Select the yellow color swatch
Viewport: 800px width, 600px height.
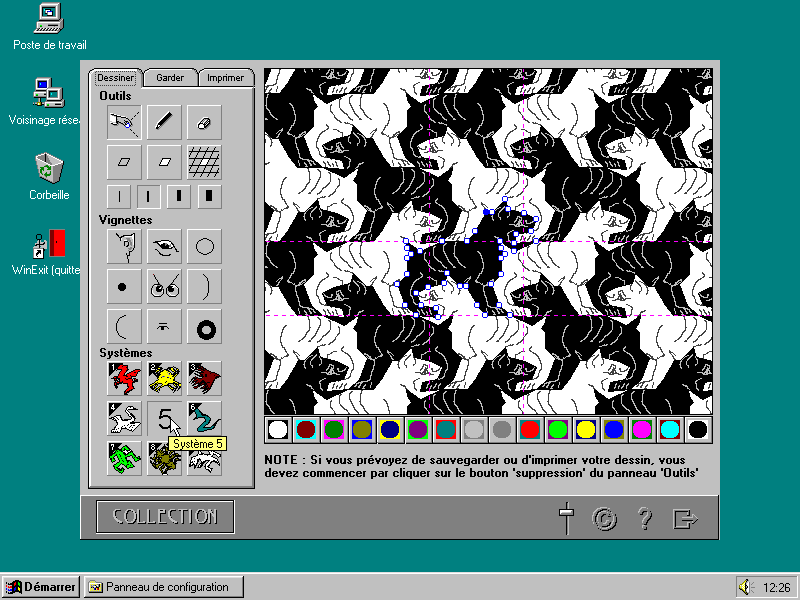click(x=586, y=430)
